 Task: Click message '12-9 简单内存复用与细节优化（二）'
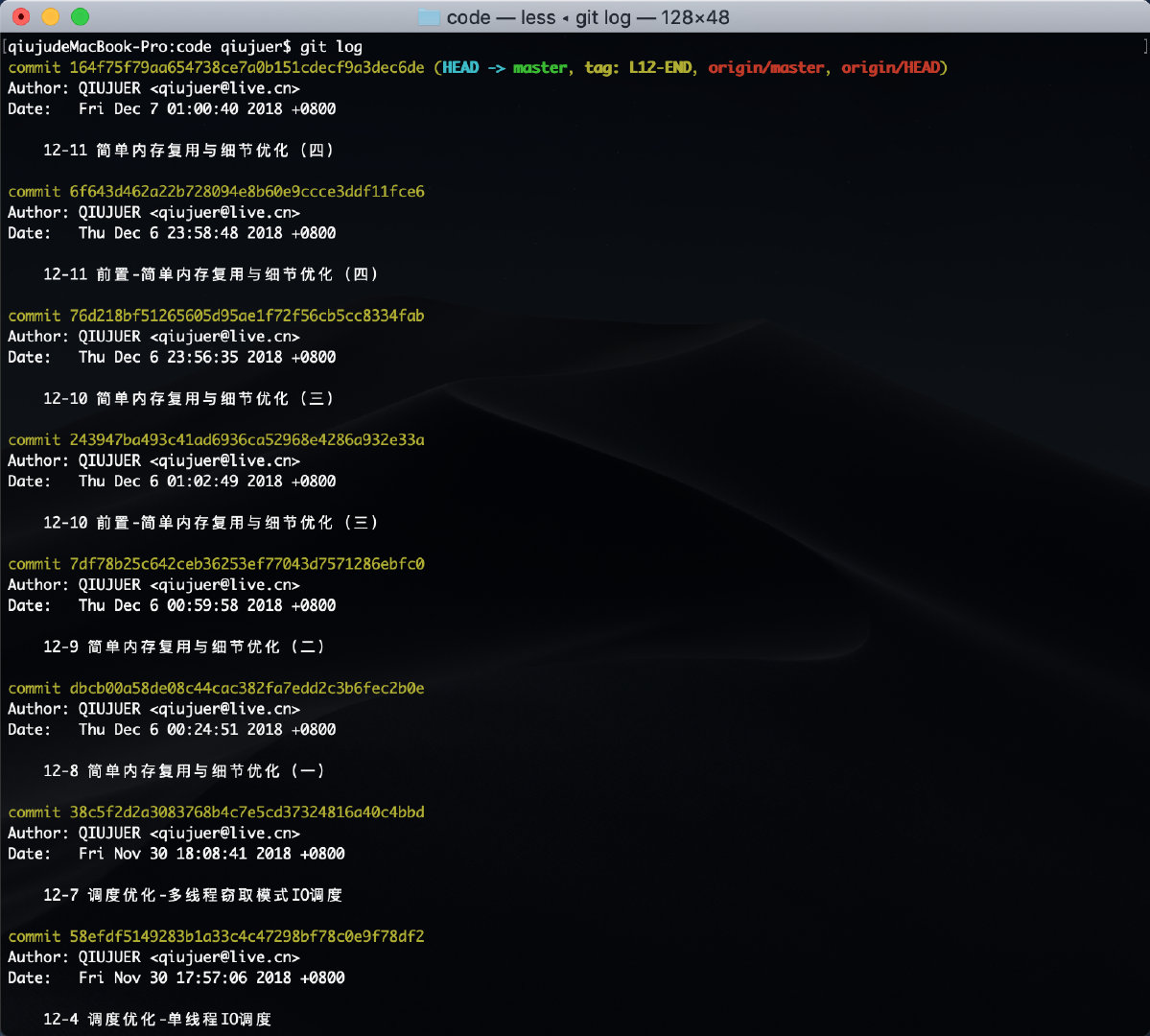point(184,647)
